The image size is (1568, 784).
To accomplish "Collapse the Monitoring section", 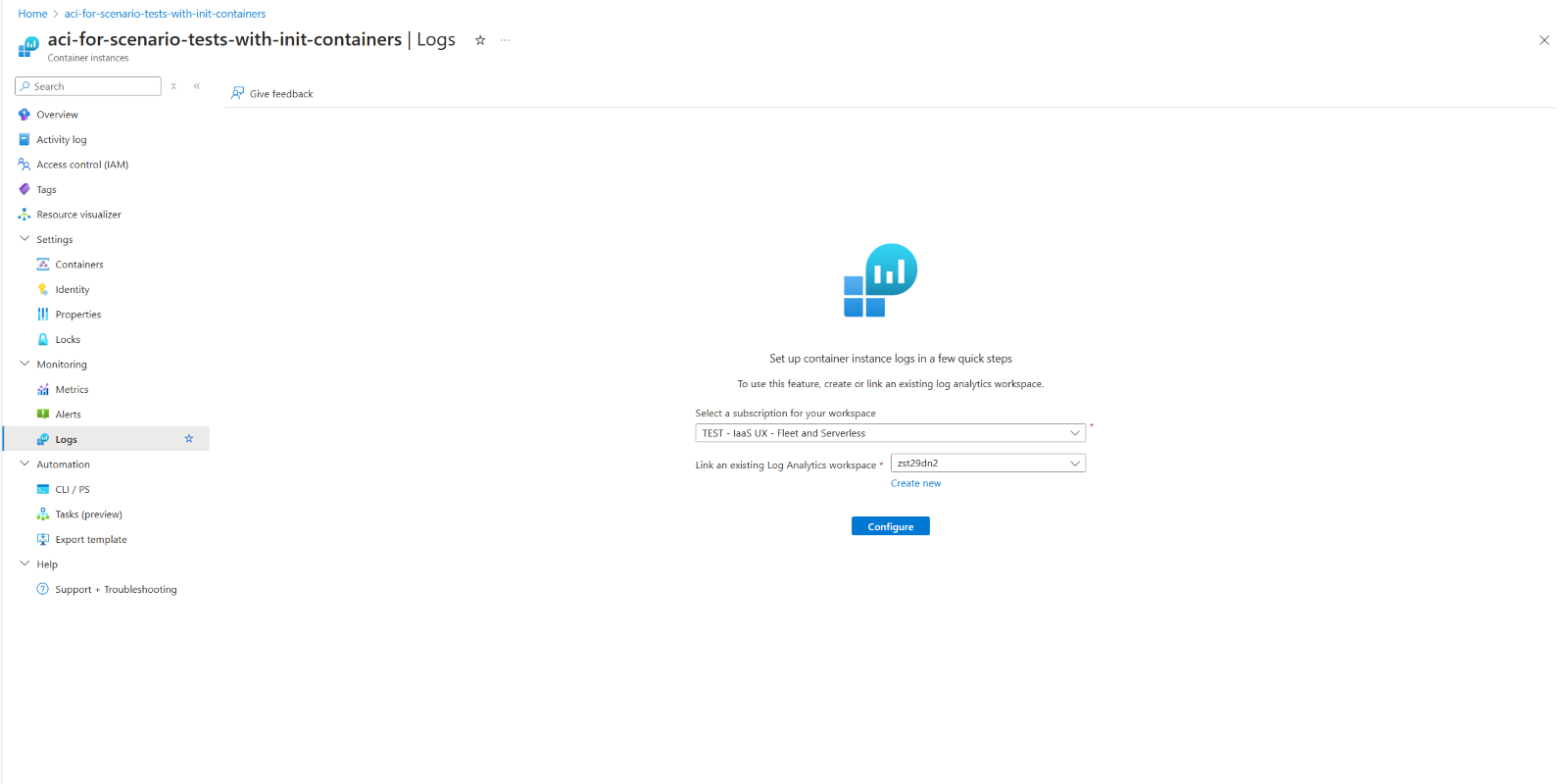I will pos(24,364).
